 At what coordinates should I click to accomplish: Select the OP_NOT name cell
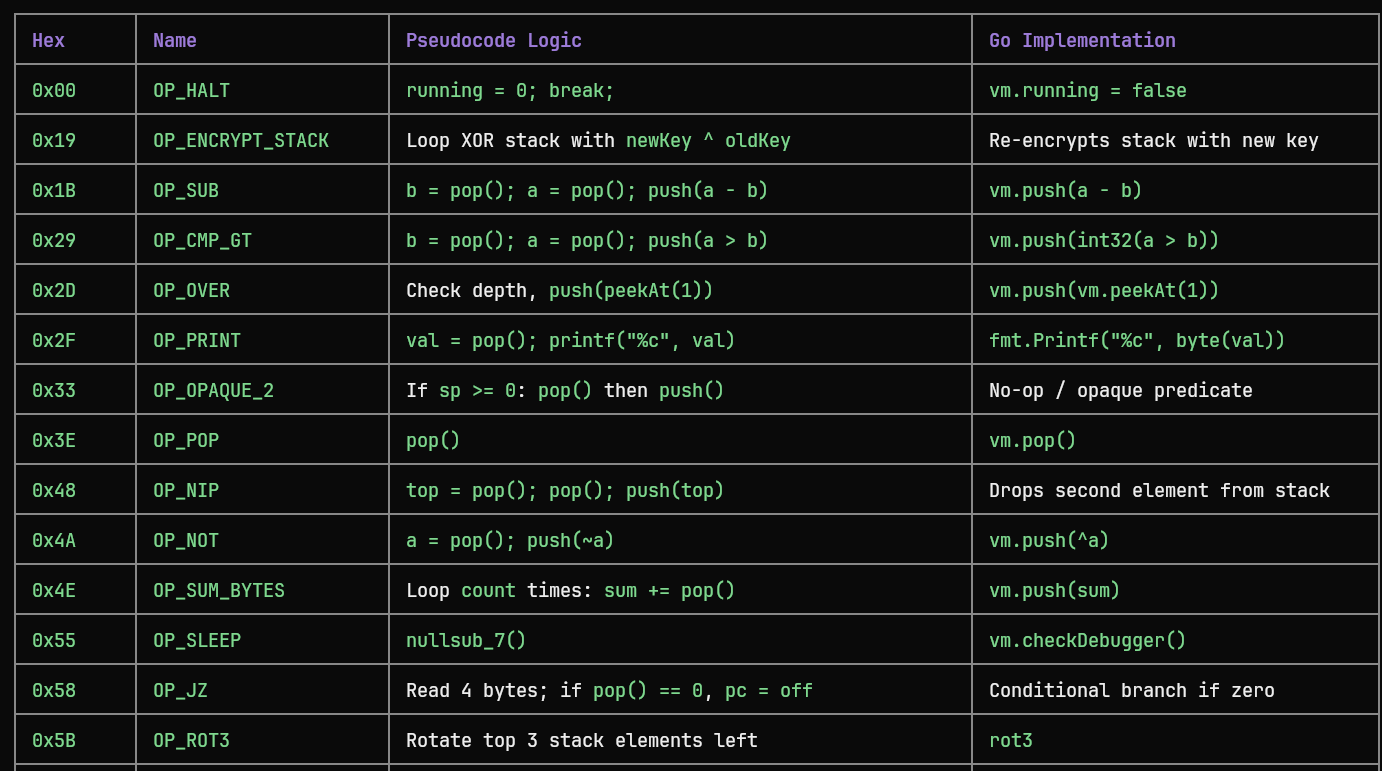pyautogui.click(x=263, y=540)
